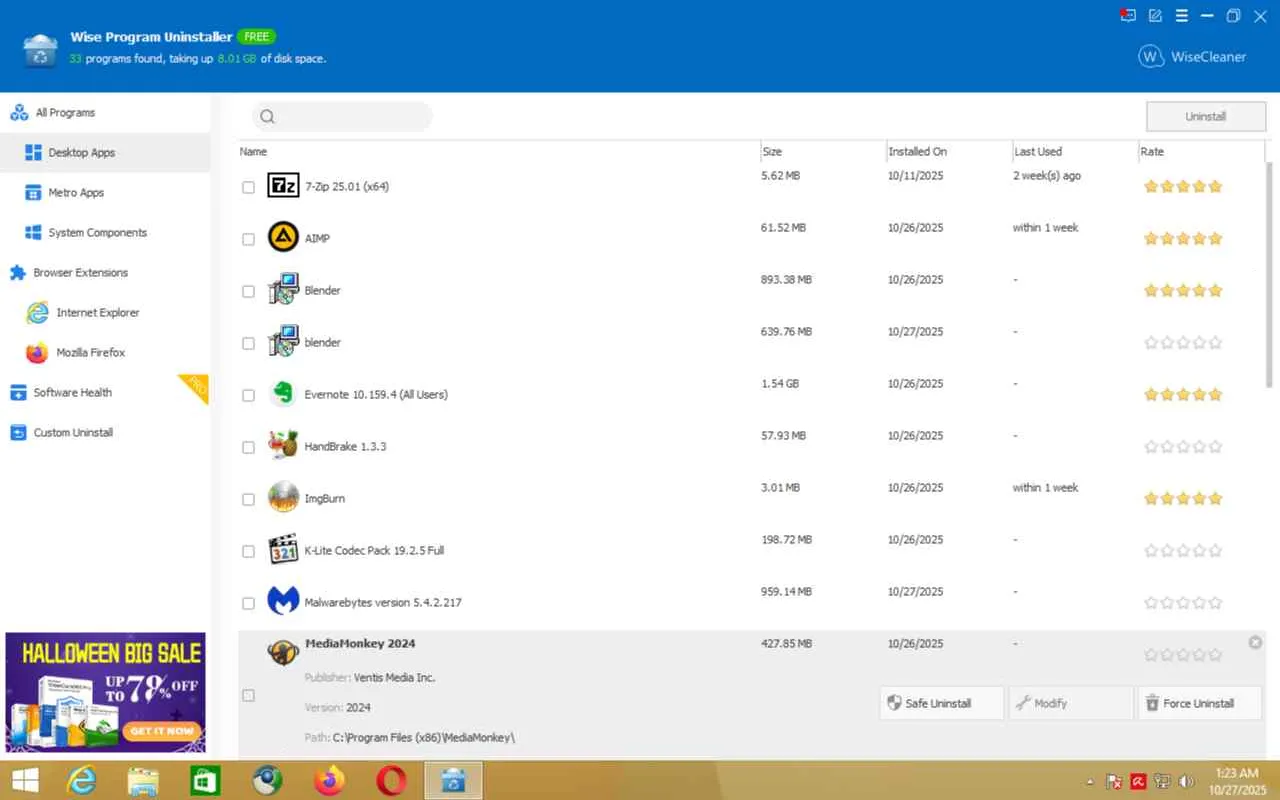This screenshot has width=1280, height=800.
Task: Click the Malwarebytes program icon
Action: point(283,602)
